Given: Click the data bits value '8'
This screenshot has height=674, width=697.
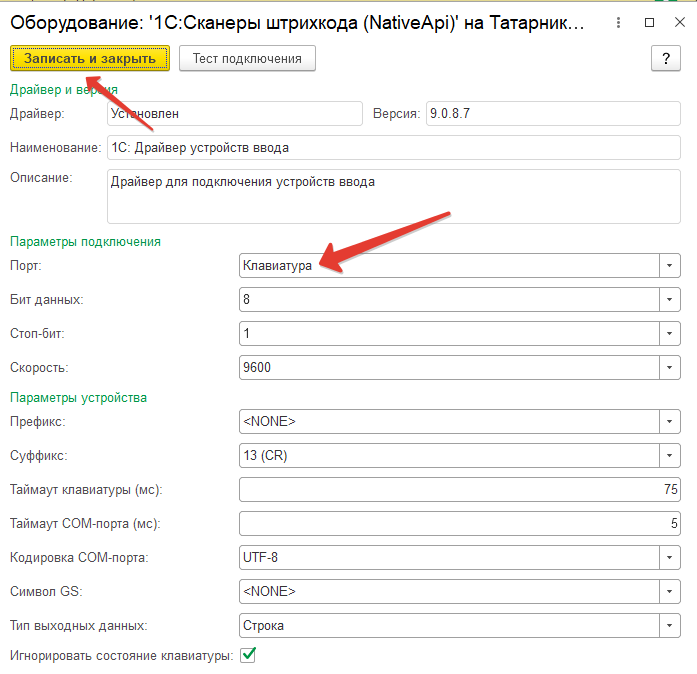Looking at the screenshot, I should (246, 299).
